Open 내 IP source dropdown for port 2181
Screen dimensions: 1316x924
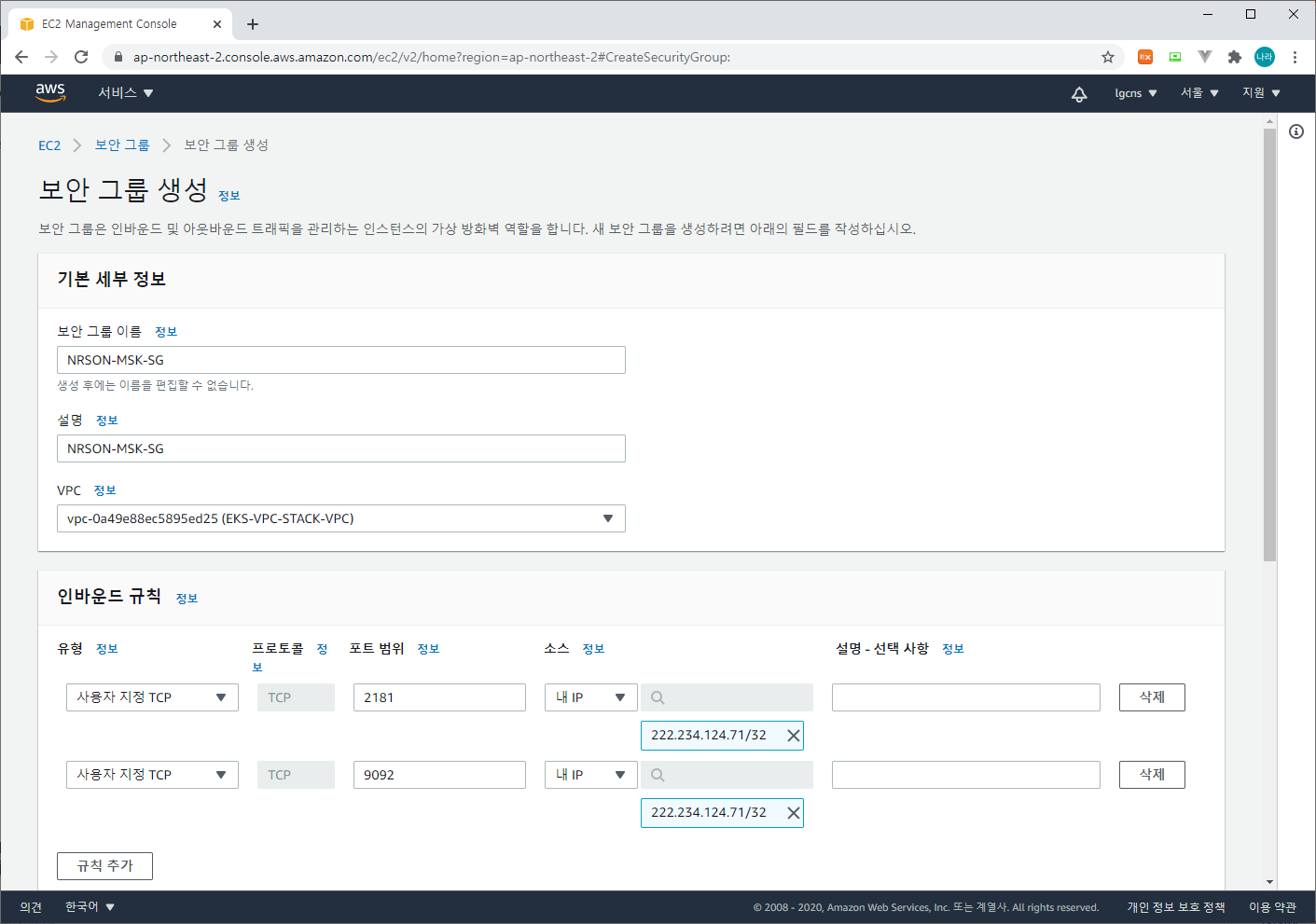tap(591, 697)
